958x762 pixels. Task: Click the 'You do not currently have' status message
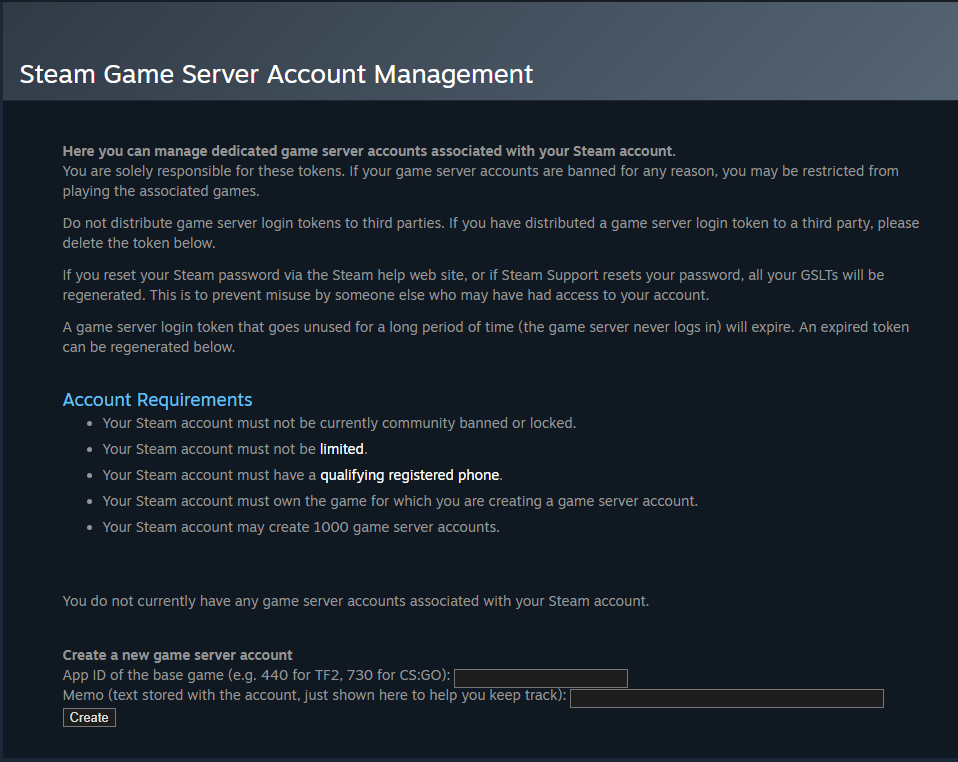coord(355,601)
